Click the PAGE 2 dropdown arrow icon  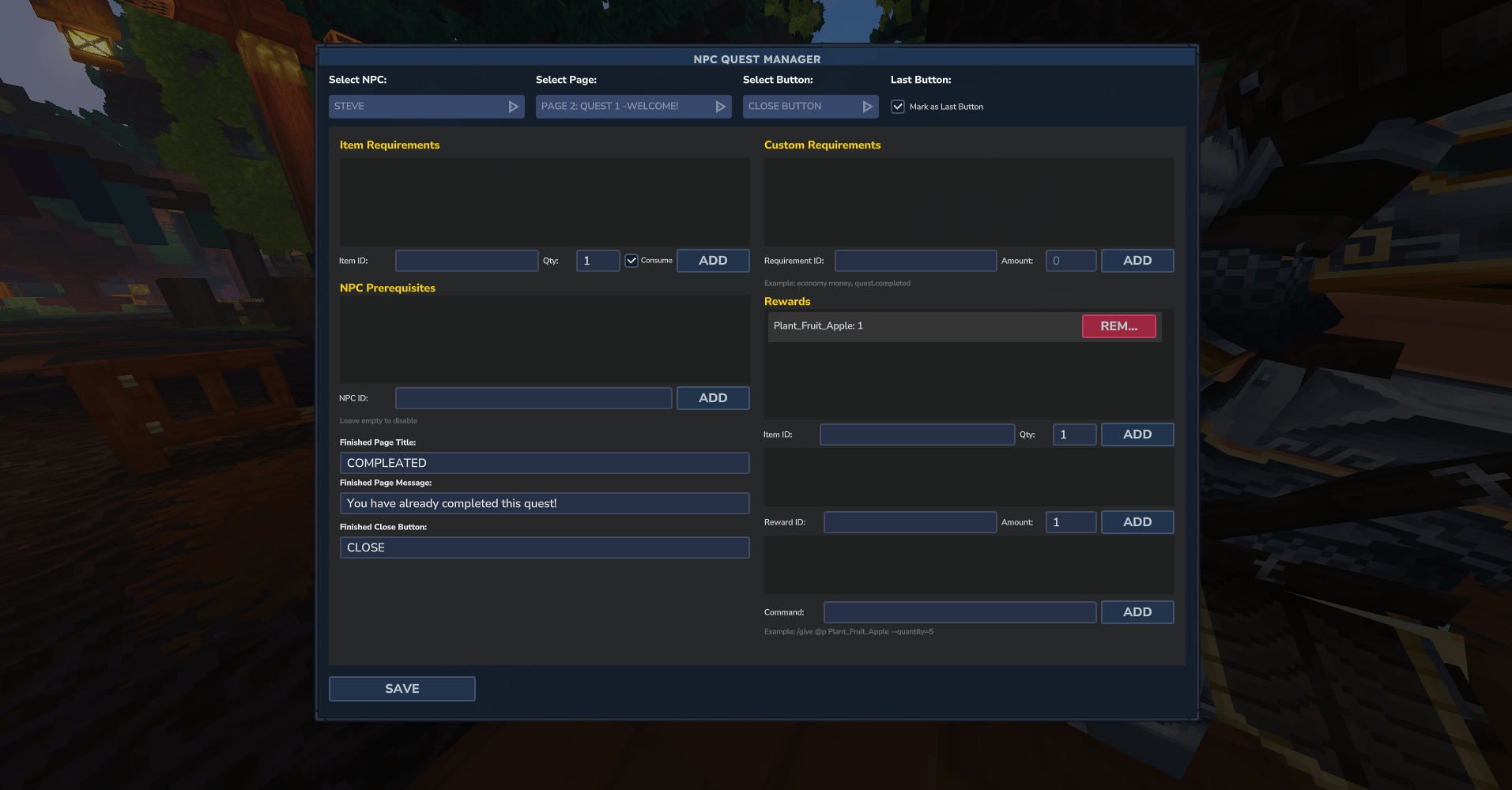coord(720,106)
